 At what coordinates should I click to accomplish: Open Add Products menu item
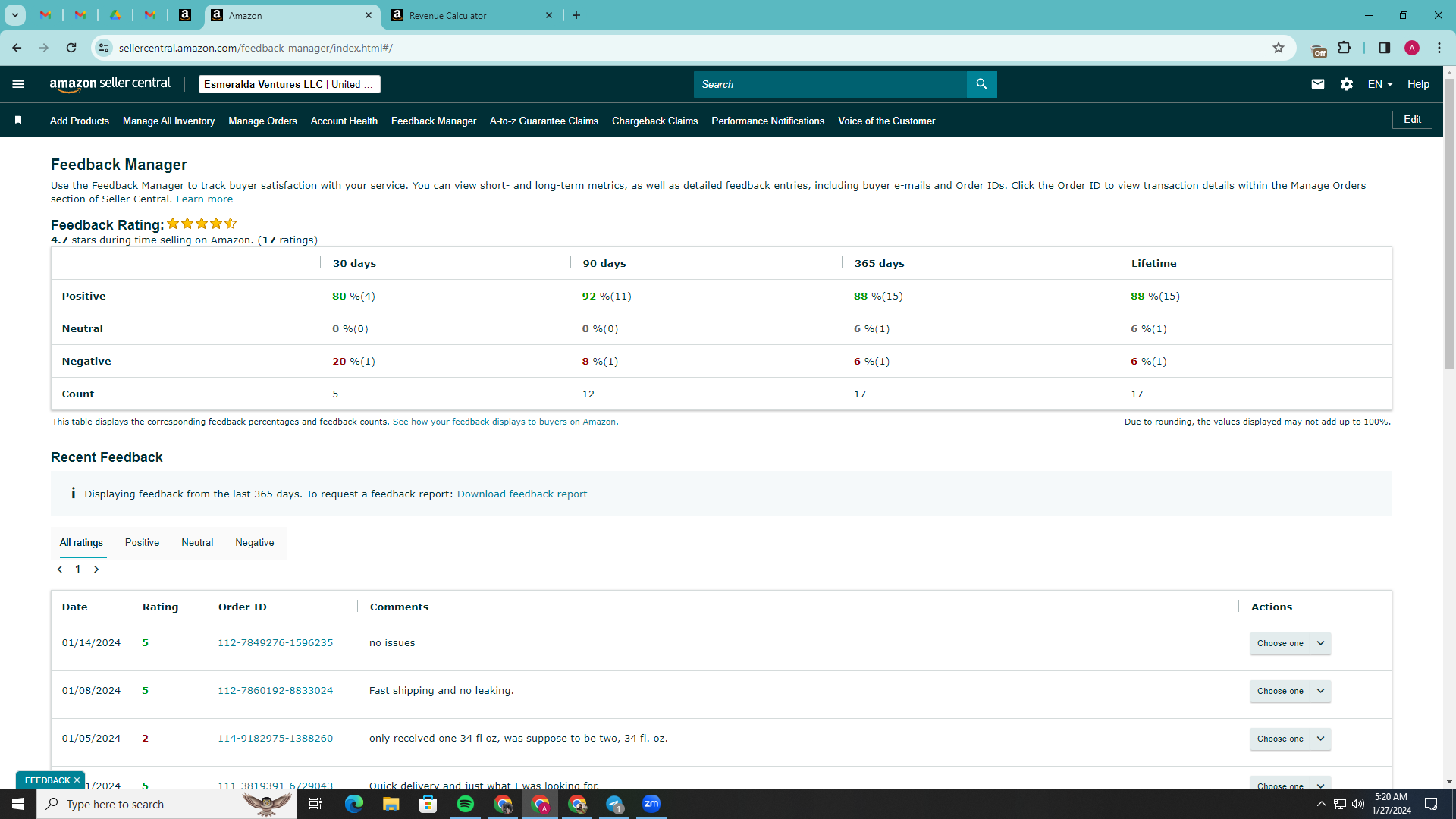point(80,121)
